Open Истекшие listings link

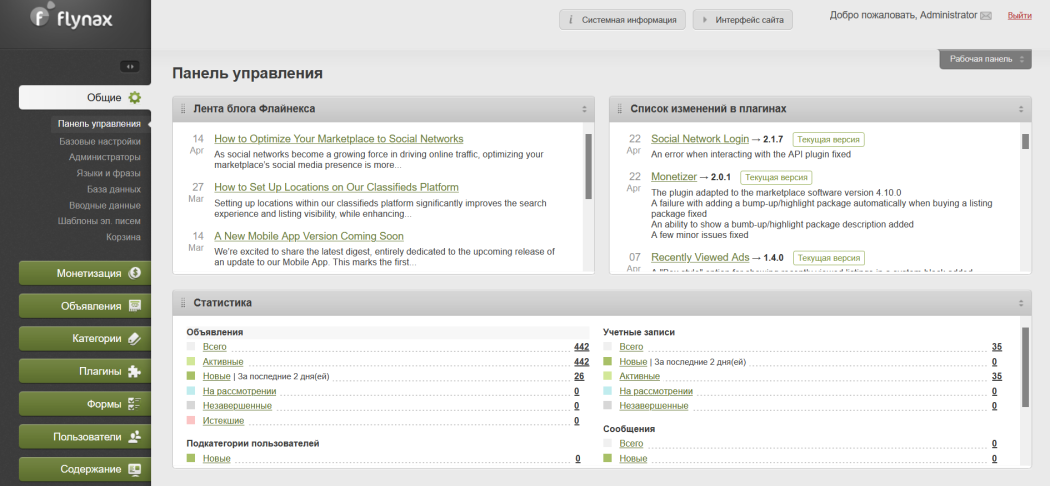pyautogui.click(x=223, y=420)
